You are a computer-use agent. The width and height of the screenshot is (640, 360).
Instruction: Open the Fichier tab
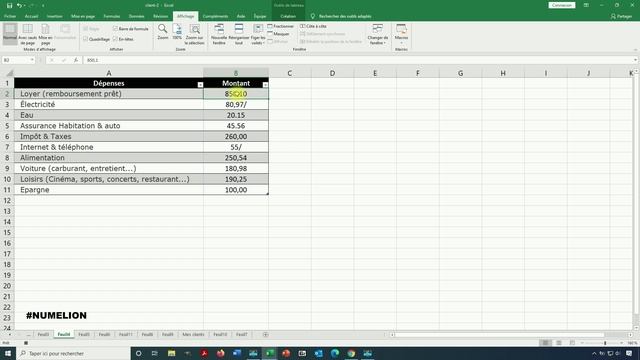[x=10, y=16]
